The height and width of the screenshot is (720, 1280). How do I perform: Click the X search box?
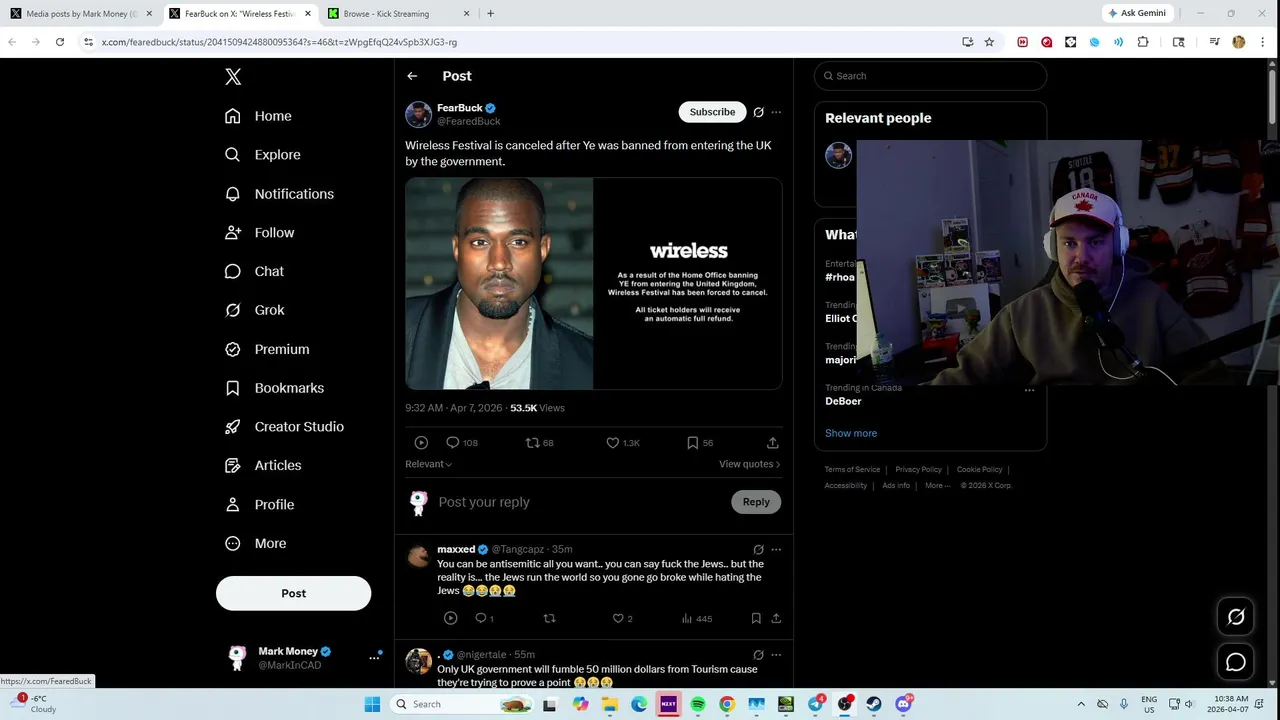pos(930,76)
